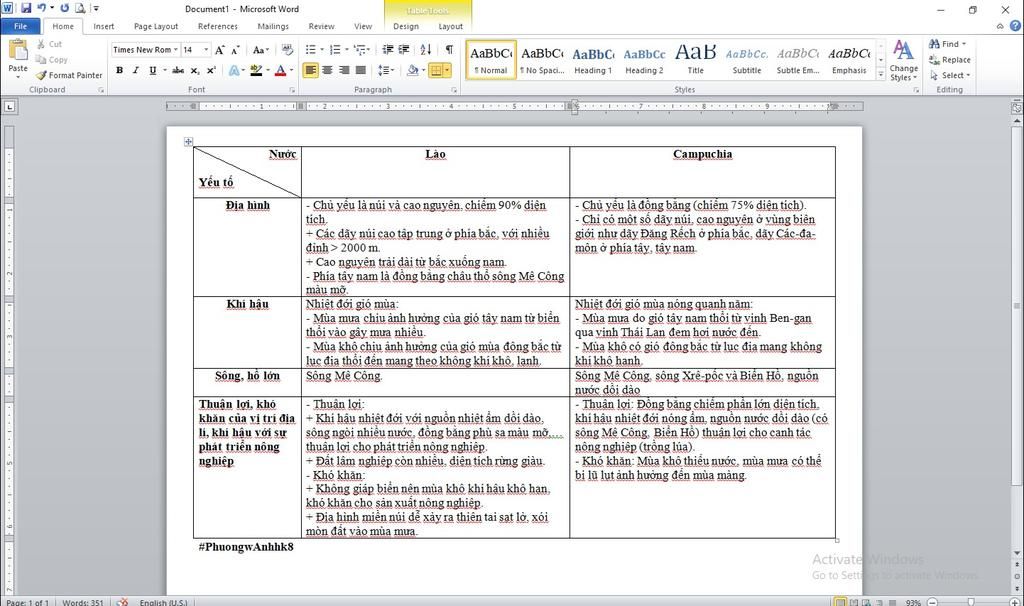The height and width of the screenshot is (606, 1024).
Task: Check proofing errors in status bar
Action: pyautogui.click(x=121, y=601)
